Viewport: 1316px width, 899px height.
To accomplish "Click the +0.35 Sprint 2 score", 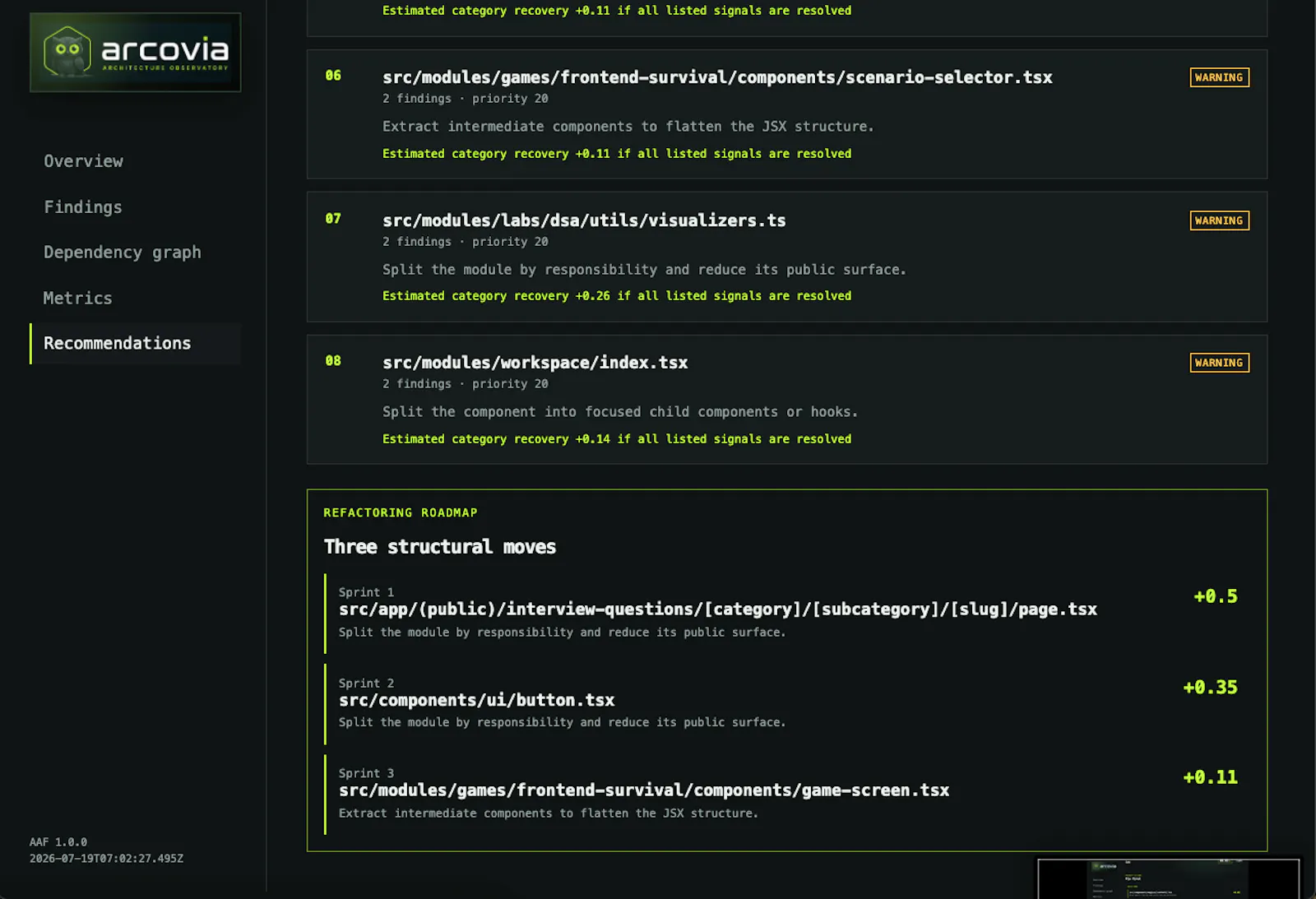I will [1210, 688].
